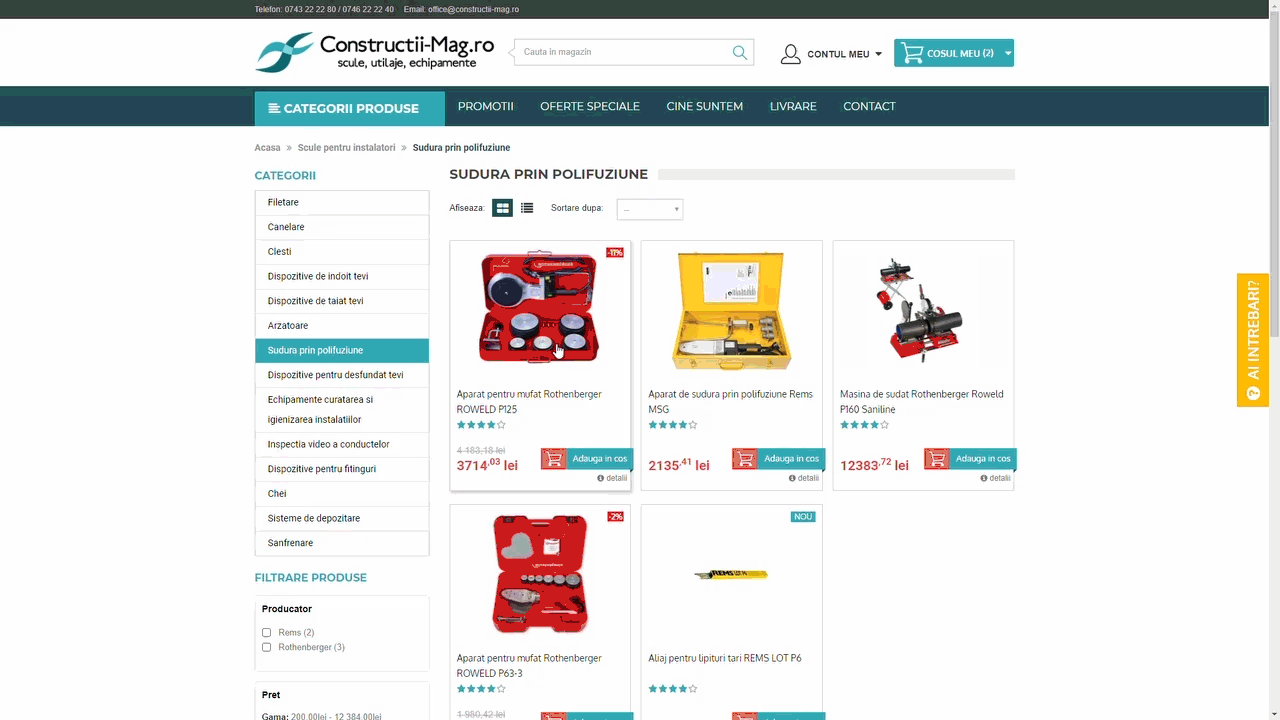Click cart icon for Roweld P160 Saniline

pos(936,459)
